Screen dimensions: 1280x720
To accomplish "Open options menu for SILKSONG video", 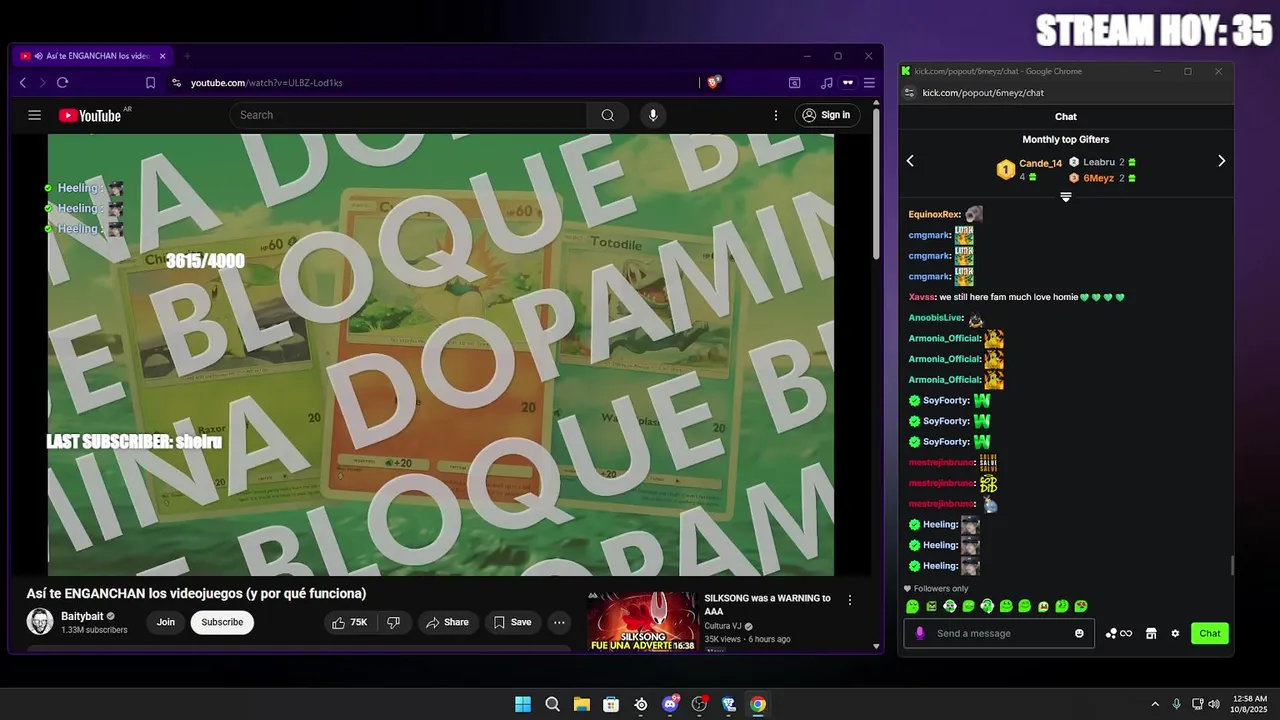I will pyautogui.click(x=850, y=600).
